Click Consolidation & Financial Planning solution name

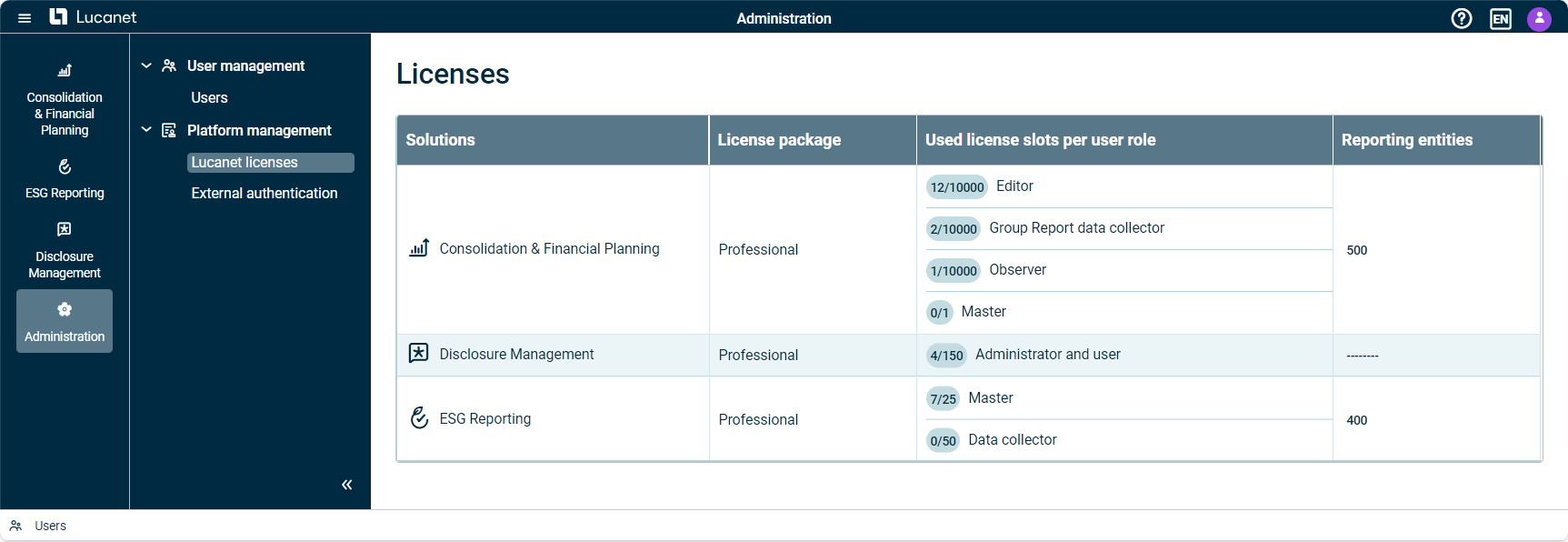pos(549,249)
